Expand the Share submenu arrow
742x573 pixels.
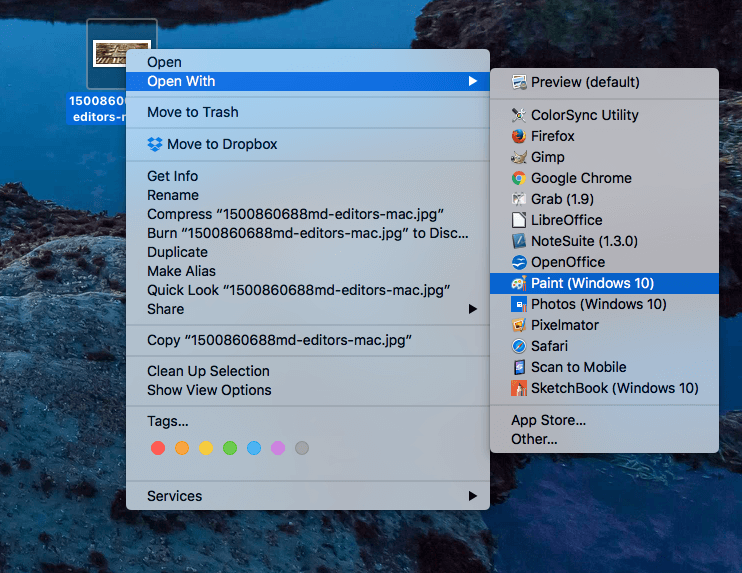[472, 309]
